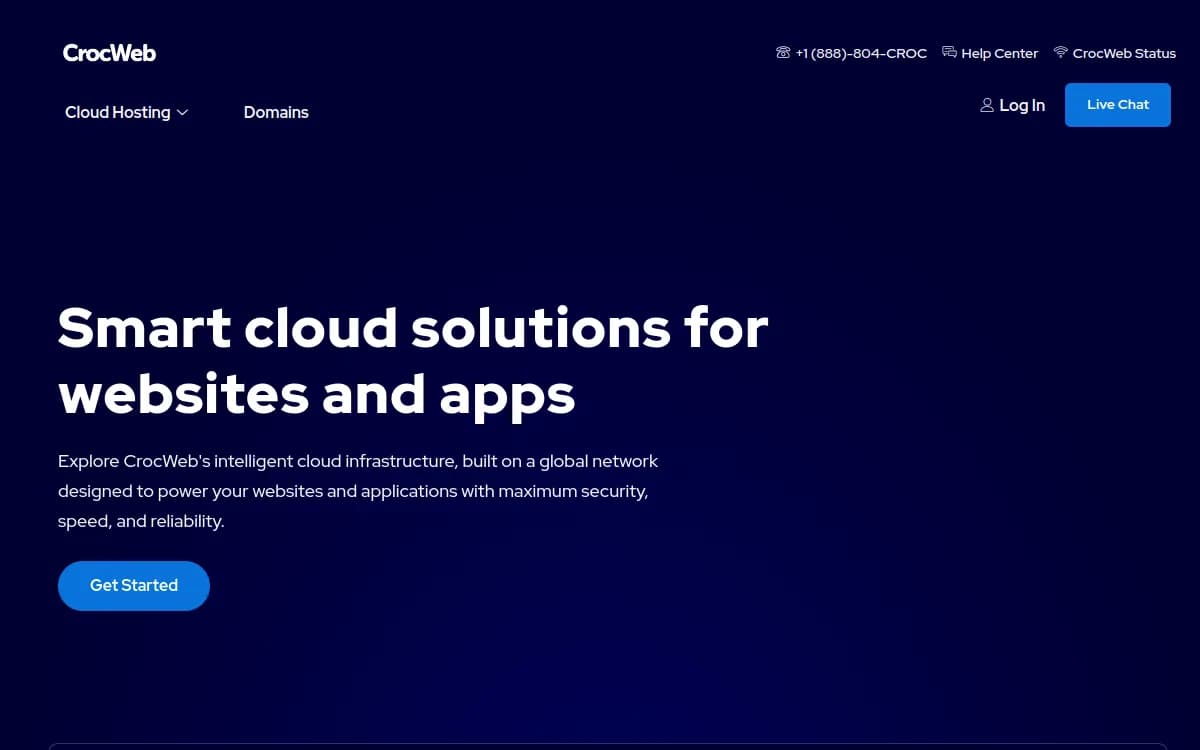Click the headline "Smart cloud solutions for"

(413, 327)
